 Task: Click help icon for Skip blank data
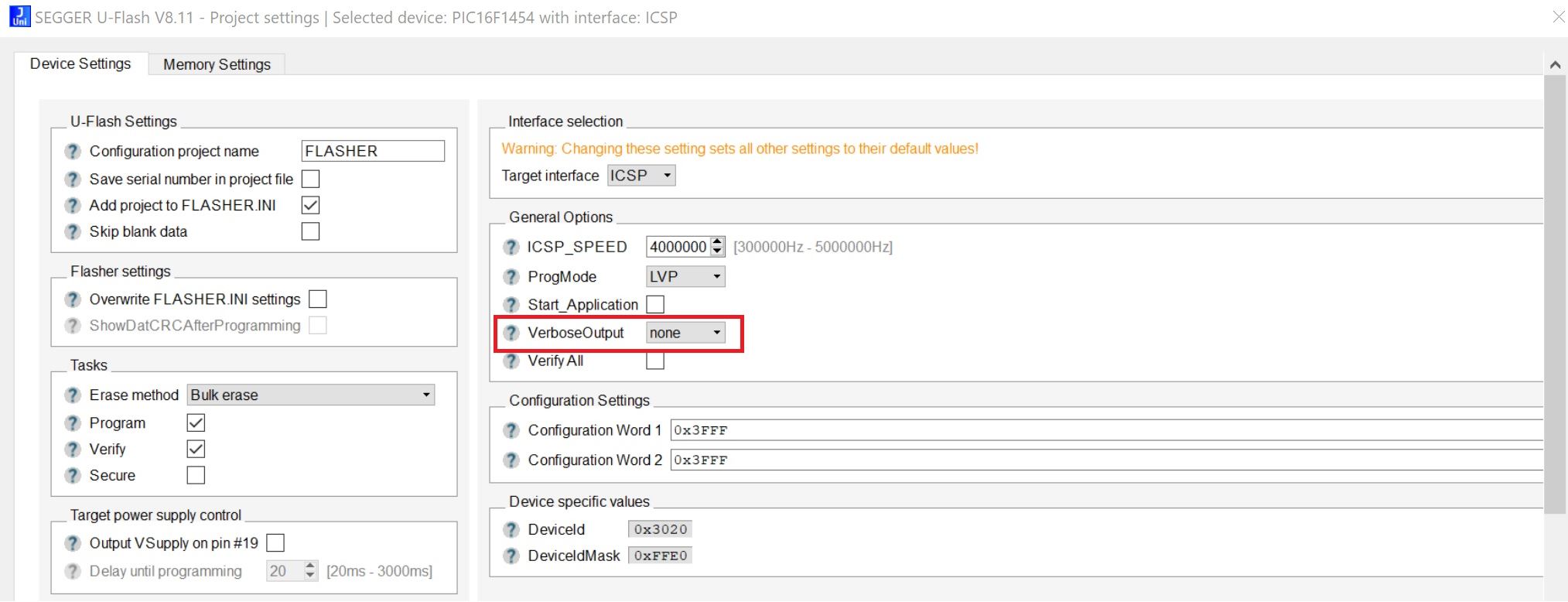[x=73, y=231]
